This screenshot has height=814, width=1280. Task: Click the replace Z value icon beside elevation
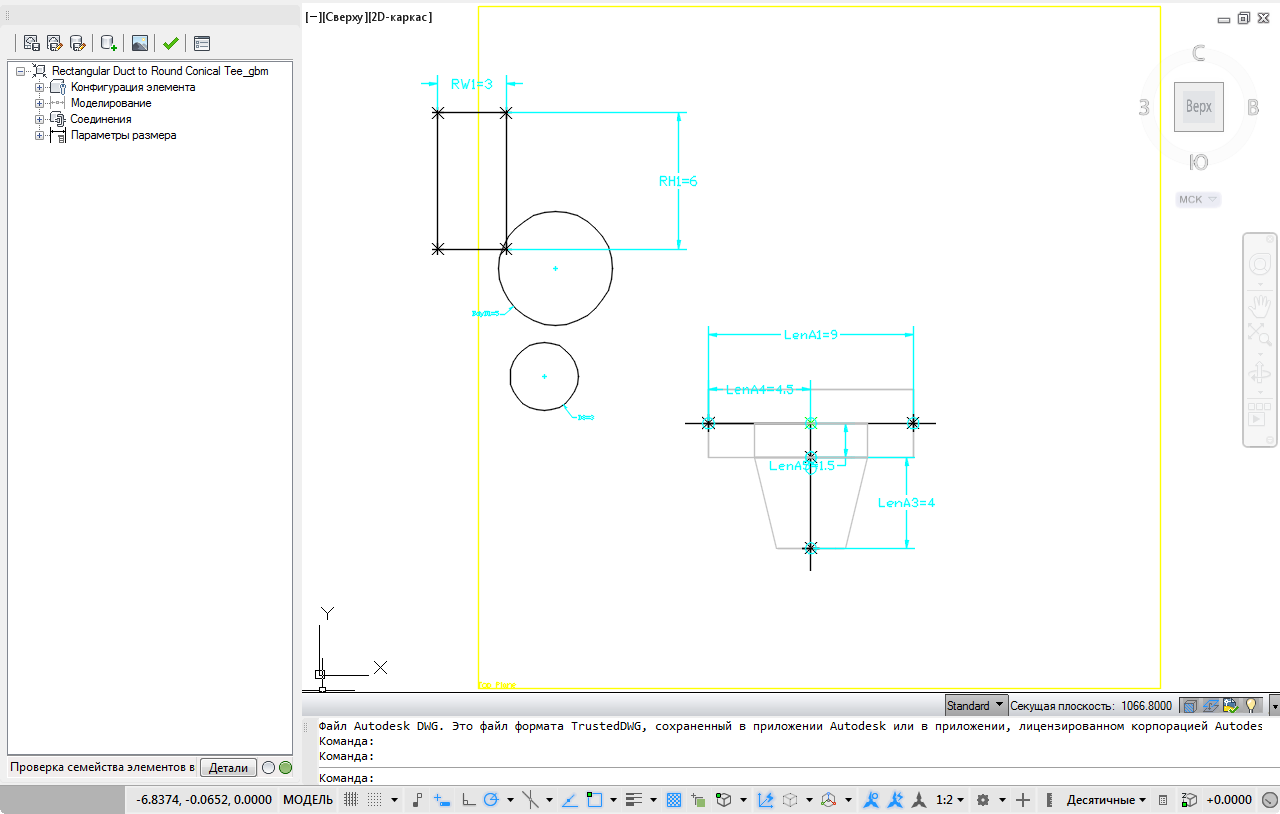[x=1190, y=800]
